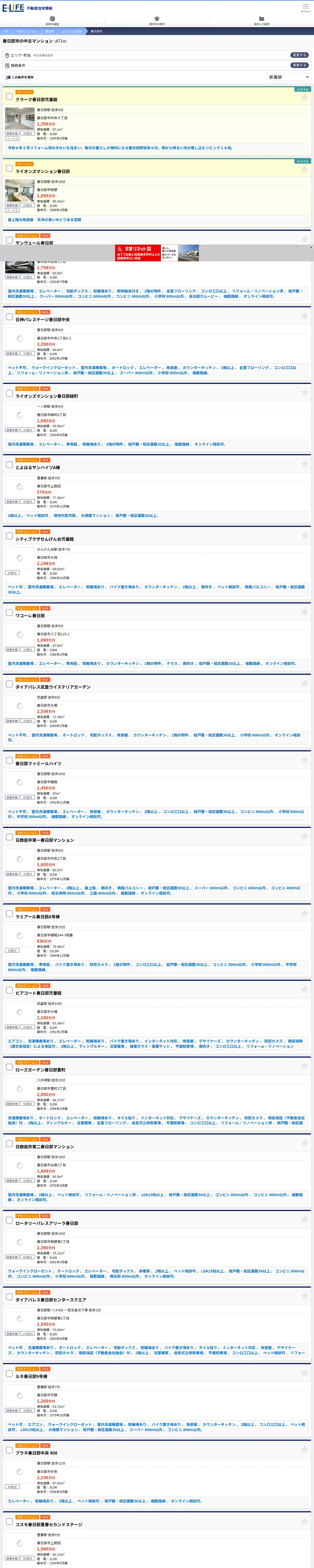
Task: Tick the とよはるサンハイツA棟 checkbox
Action: click(9, 464)
